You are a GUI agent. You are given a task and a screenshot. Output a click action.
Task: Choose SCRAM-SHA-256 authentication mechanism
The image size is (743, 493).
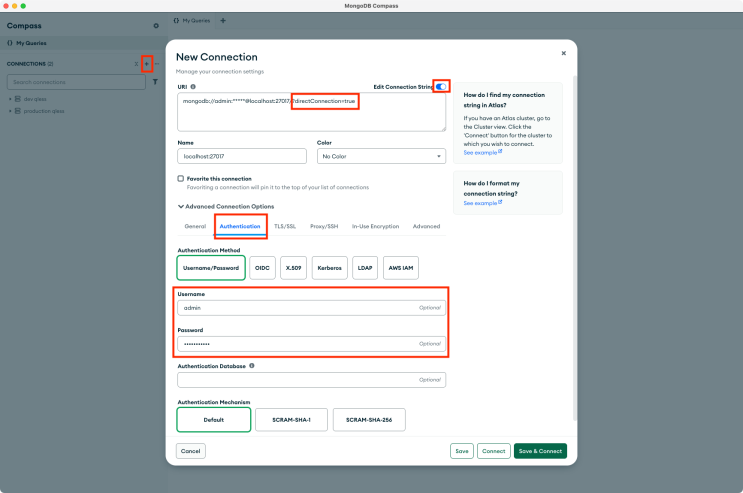[369, 420]
